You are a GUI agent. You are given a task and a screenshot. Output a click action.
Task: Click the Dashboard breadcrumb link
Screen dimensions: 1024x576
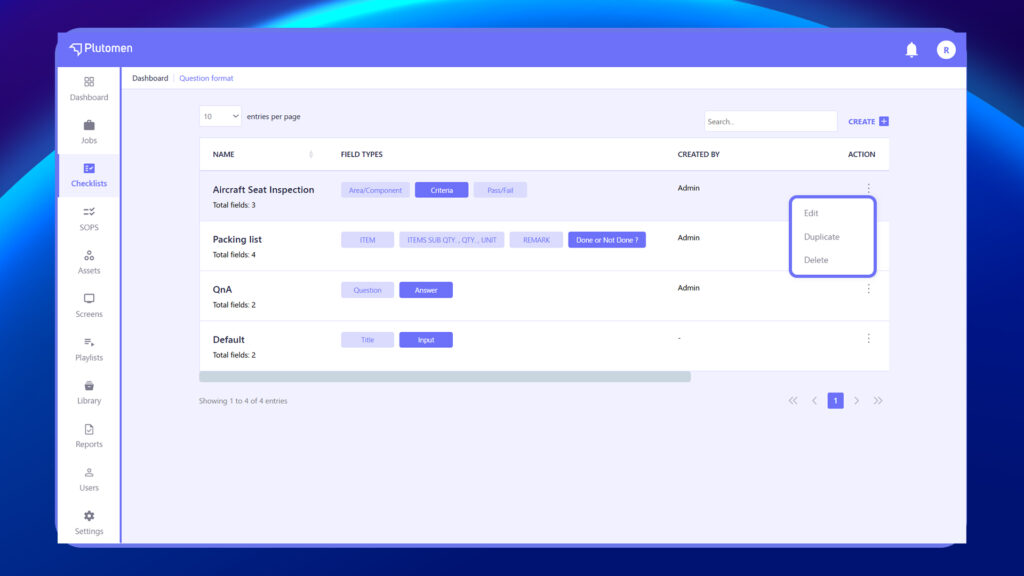point(150,78)
